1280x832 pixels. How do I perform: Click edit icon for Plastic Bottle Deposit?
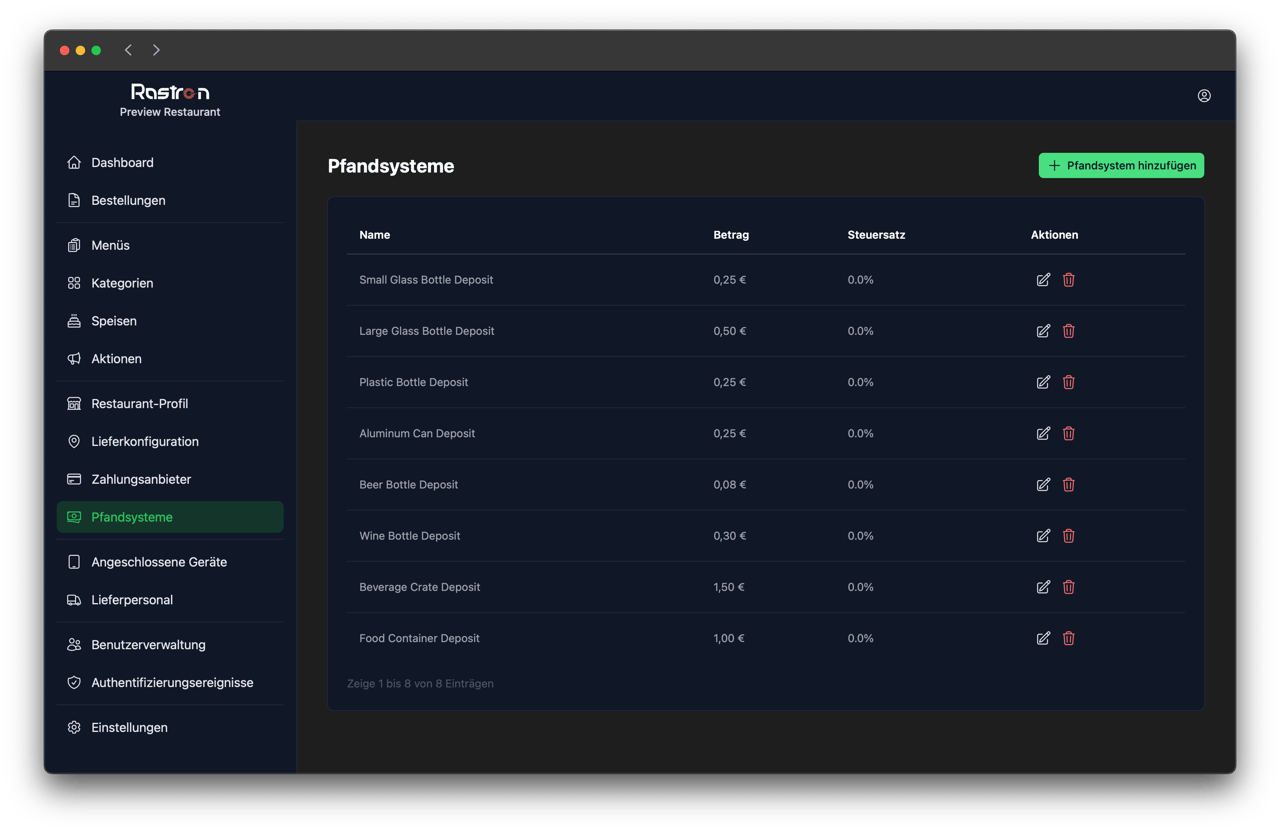[1043, 382]
